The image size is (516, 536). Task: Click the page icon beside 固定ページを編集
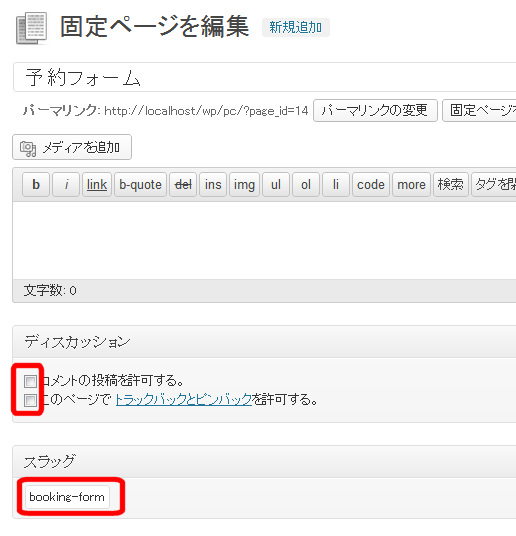(x=31, y=28)
